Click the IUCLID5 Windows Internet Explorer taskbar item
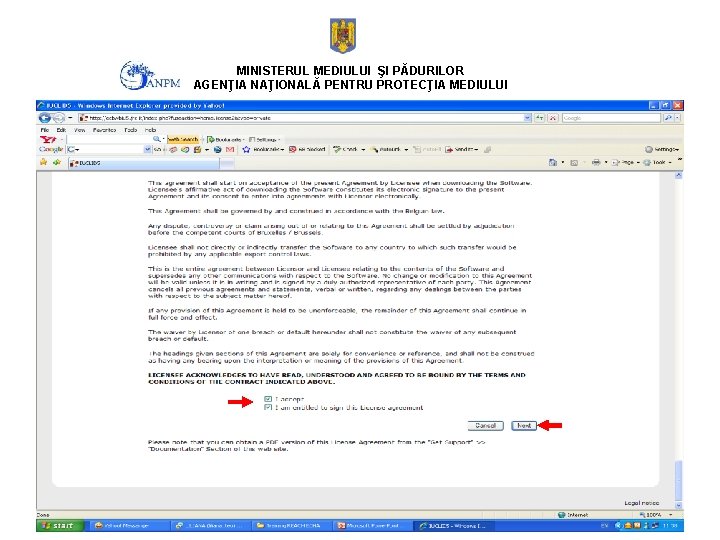Screen dimensions: 720x540 [x=453, y=526]
